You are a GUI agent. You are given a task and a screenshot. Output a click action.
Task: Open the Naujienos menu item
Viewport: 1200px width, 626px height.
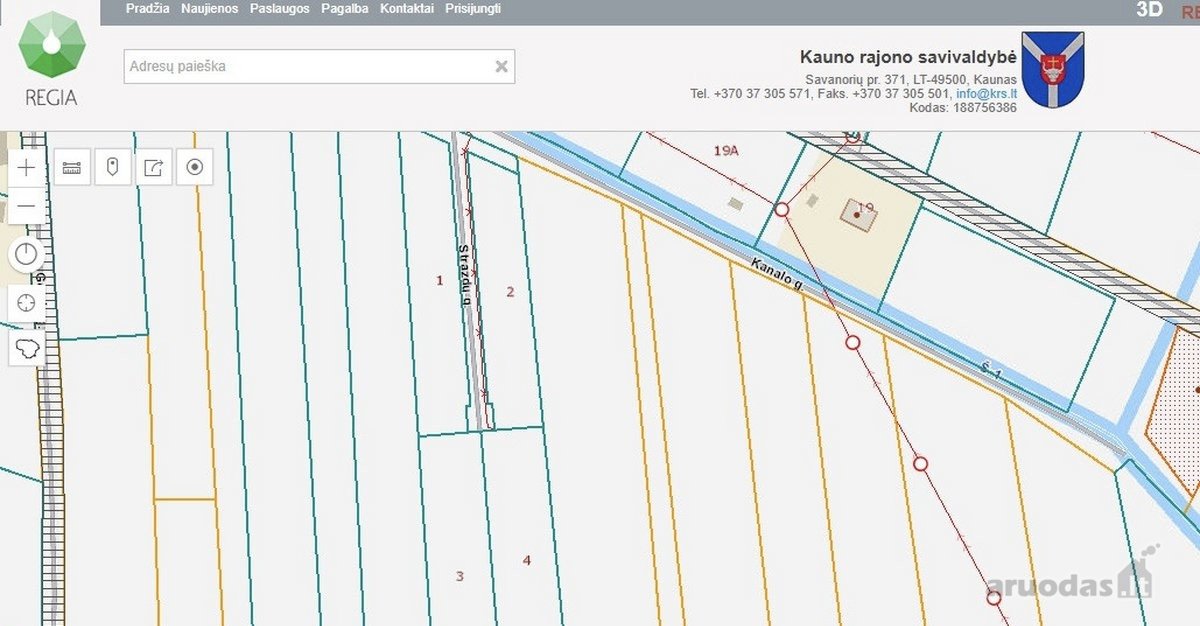point(209,8)
